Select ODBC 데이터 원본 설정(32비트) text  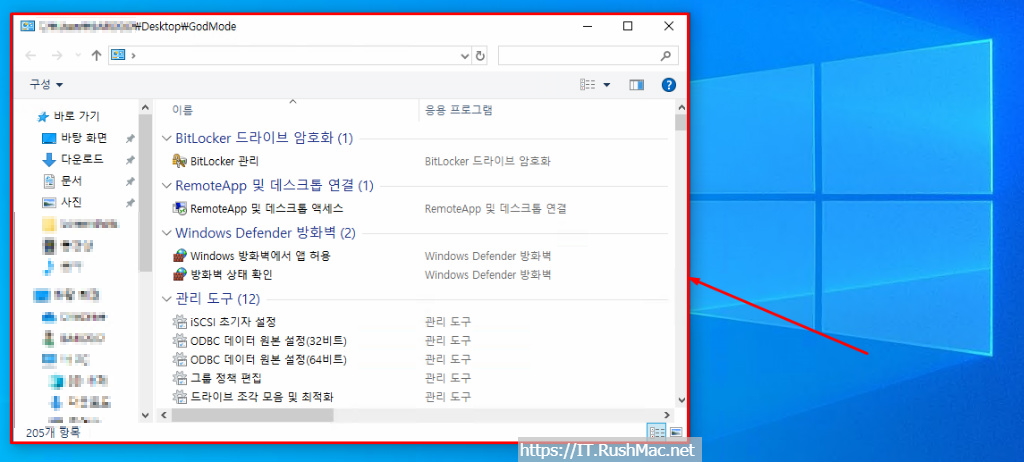[x=268, y=340]
